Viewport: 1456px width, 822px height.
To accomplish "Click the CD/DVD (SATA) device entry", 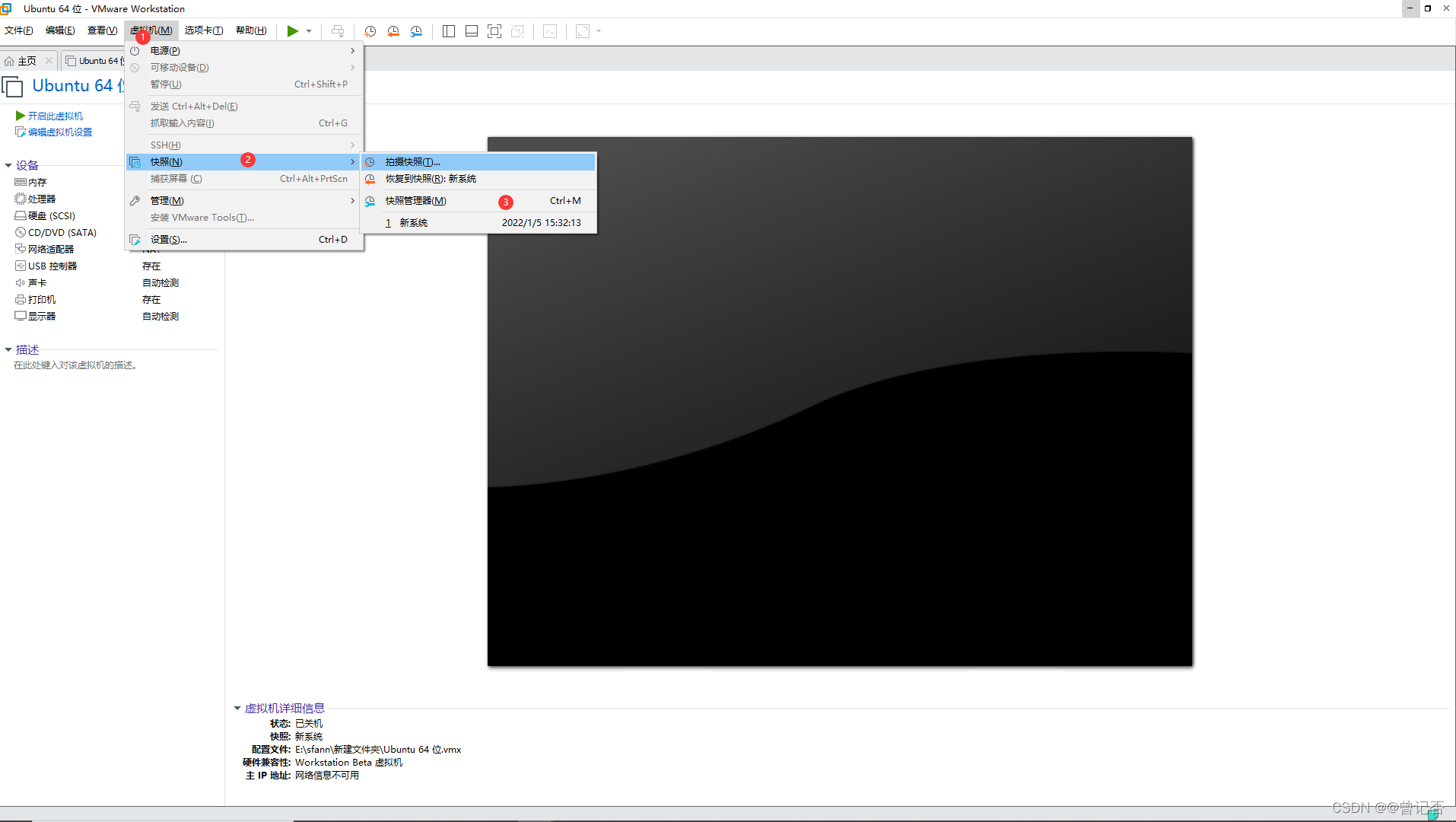I will [x=62, y=233].
